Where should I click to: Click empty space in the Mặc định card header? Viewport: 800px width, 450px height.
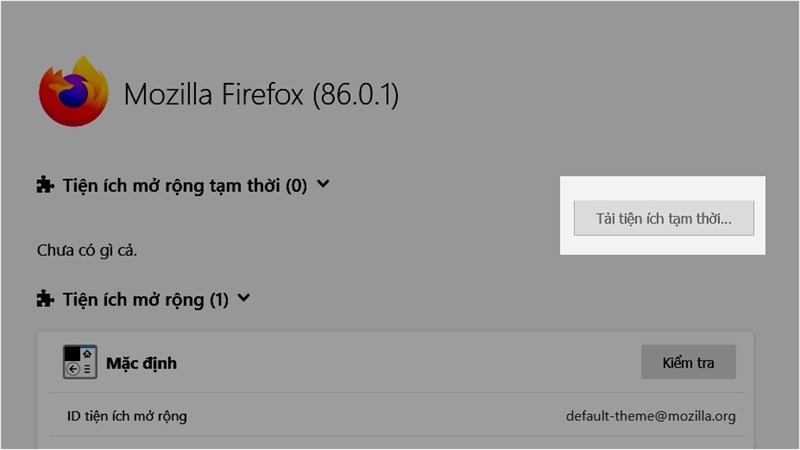[x=400, y=362]
